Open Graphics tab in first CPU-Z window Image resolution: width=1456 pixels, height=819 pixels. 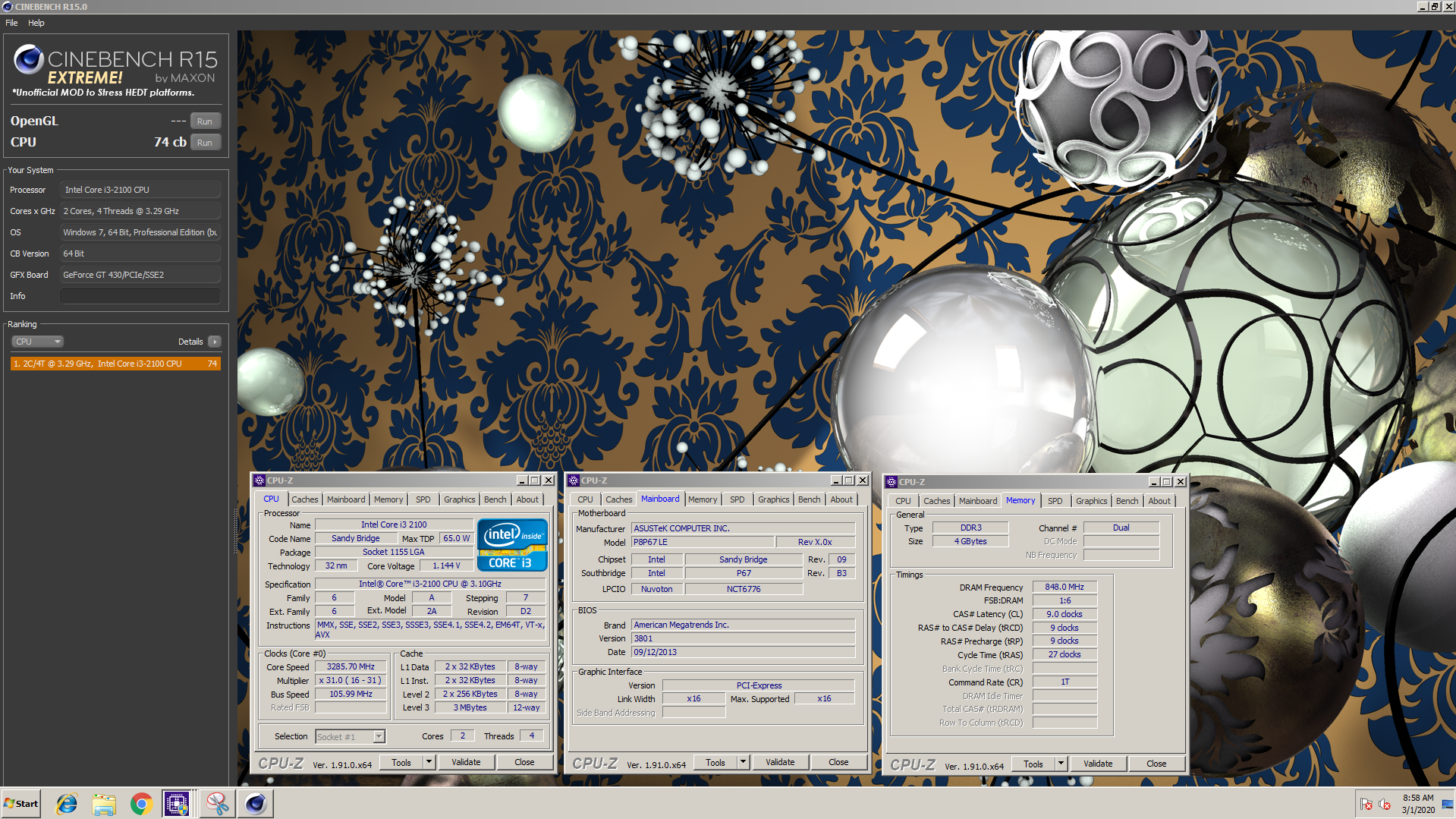click(x=460, y=499)
